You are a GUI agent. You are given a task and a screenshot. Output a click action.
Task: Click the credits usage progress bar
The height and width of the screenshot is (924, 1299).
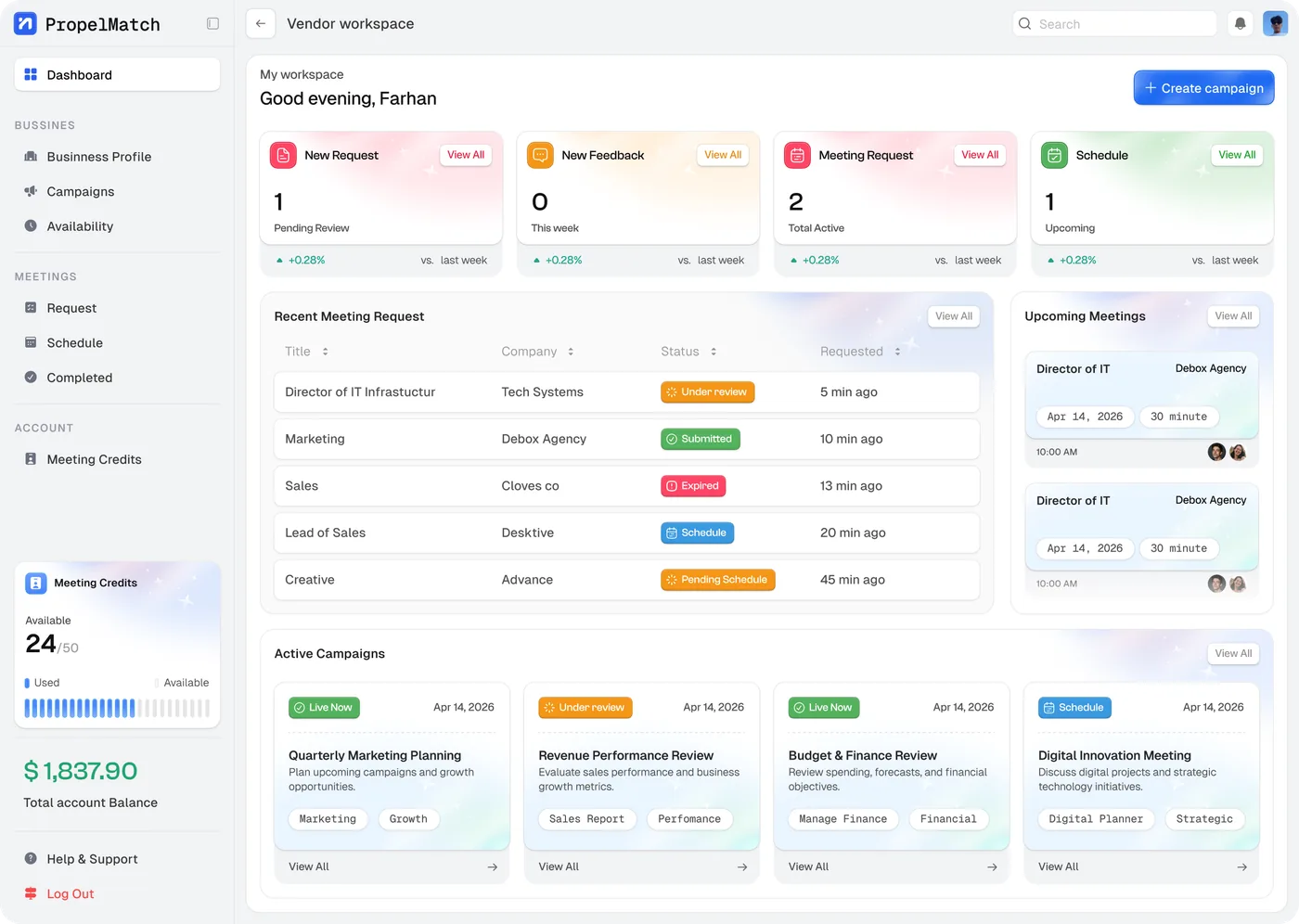coord(117,709)
